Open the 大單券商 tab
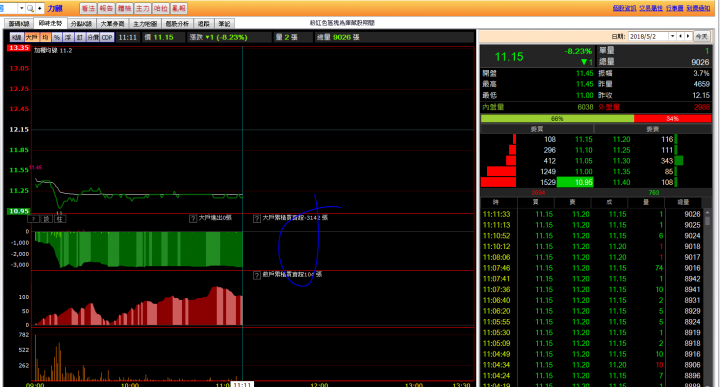This screenshot has width=720, height=387. (x=112, y=24)
